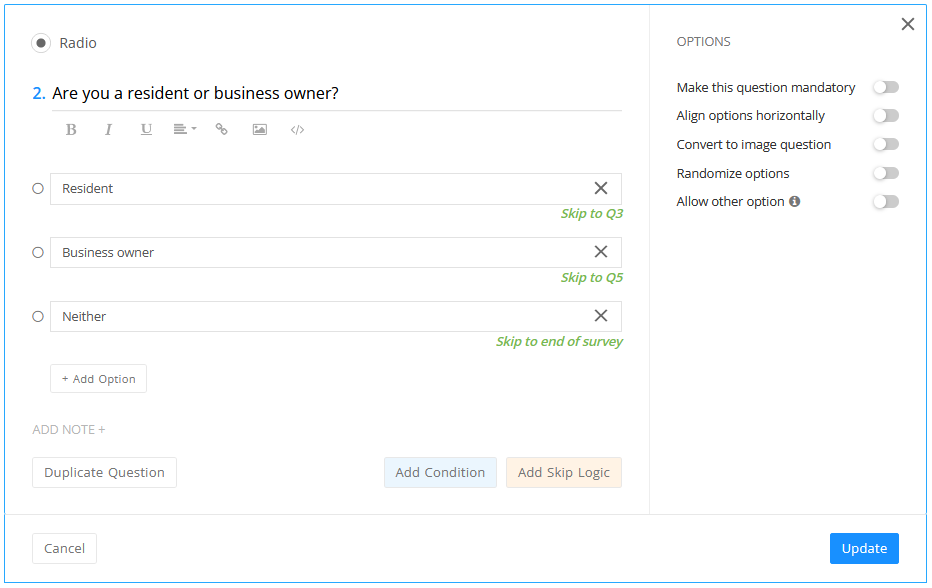Remove the Neither option

(x=601, y=316)
